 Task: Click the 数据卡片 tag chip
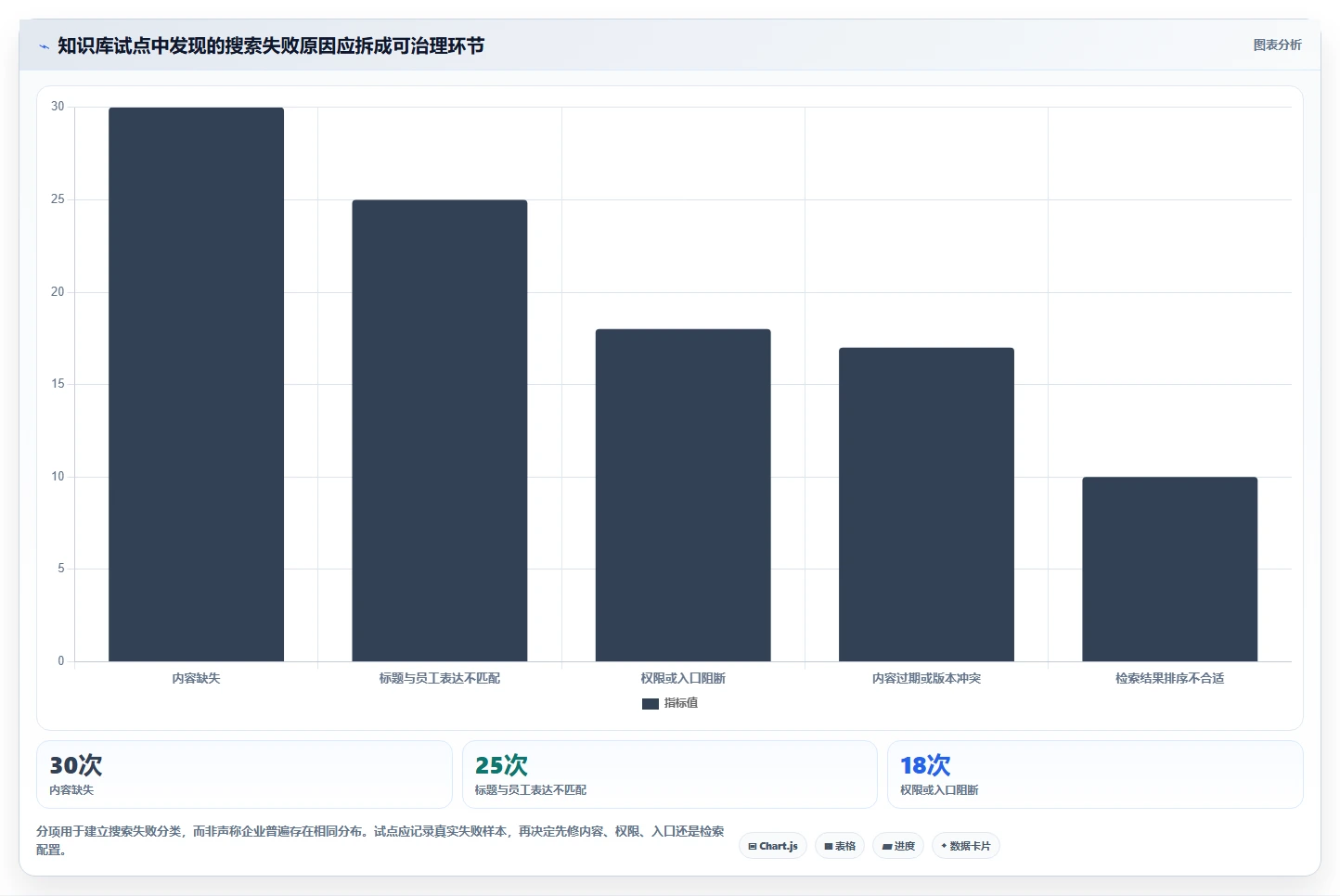click(966, 846)
